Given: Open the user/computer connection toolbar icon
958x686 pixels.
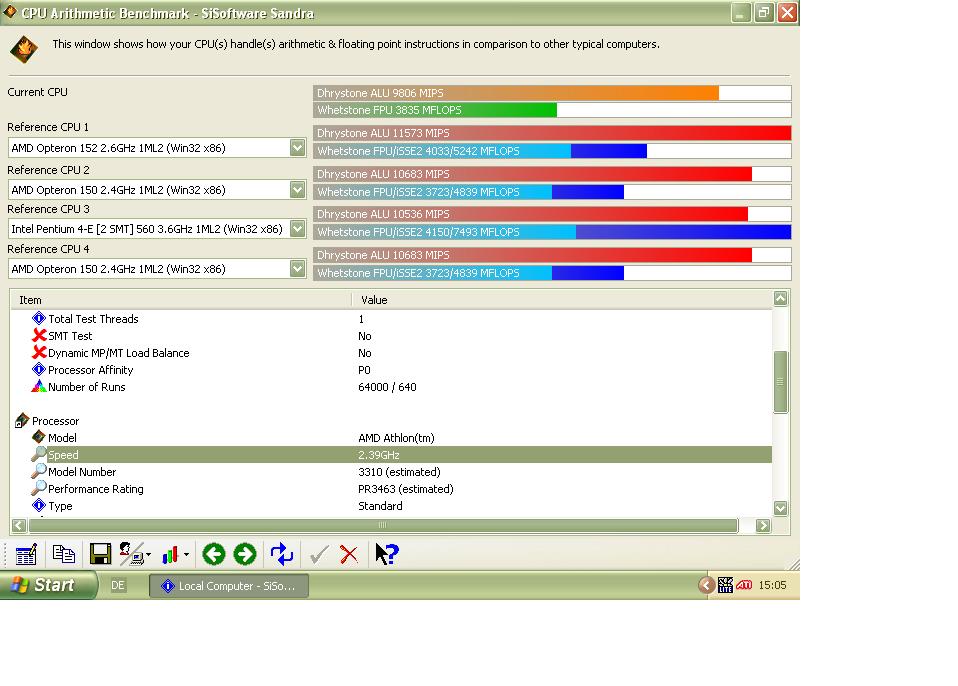Looking at the screenshot, I should pos(131,554).
